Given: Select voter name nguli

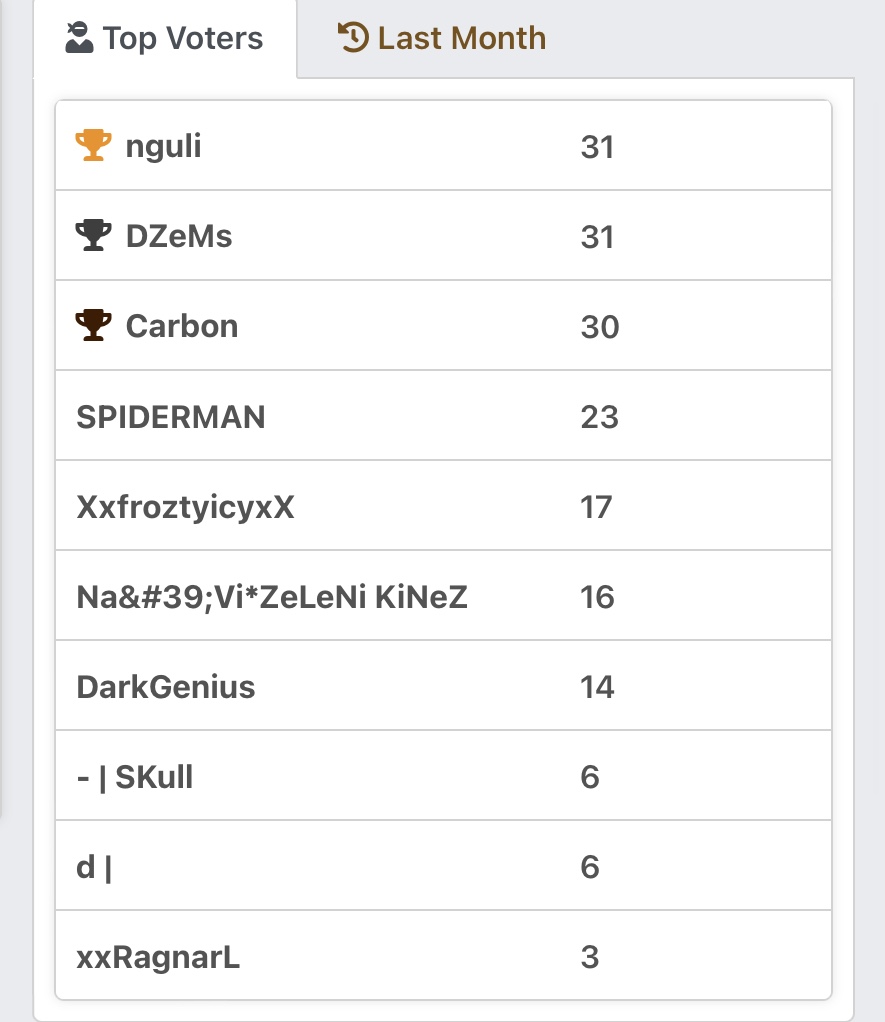Looking at the screenshot, I should [x=163, y=147].
